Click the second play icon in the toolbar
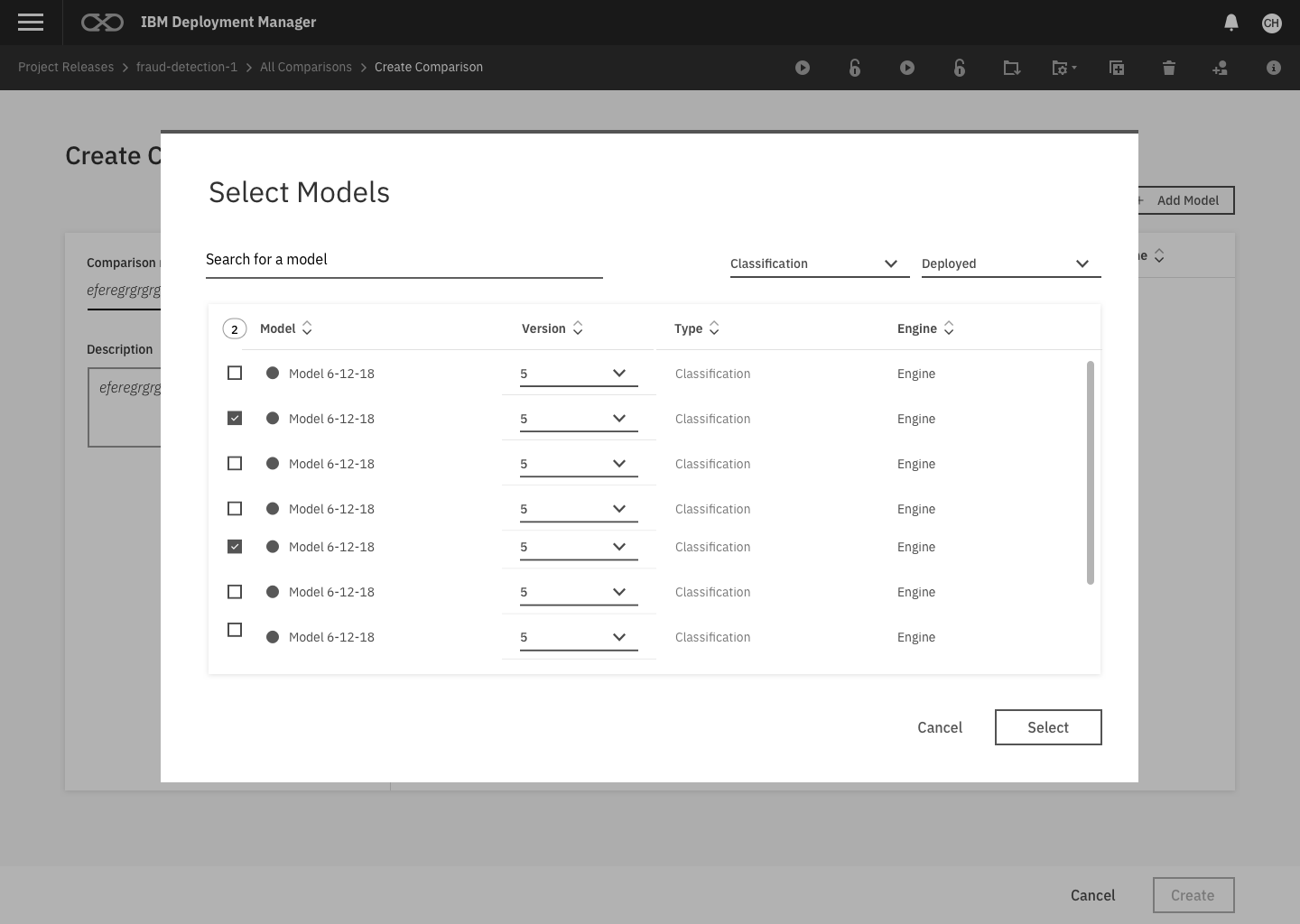Image resolution: width=1300 pixels, height=924 pixels. 907,68
